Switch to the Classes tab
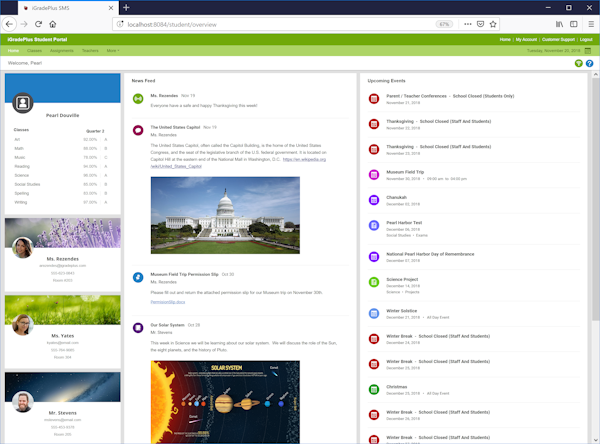This screenshot has width=600, height=444. click(x=35, y=50)
